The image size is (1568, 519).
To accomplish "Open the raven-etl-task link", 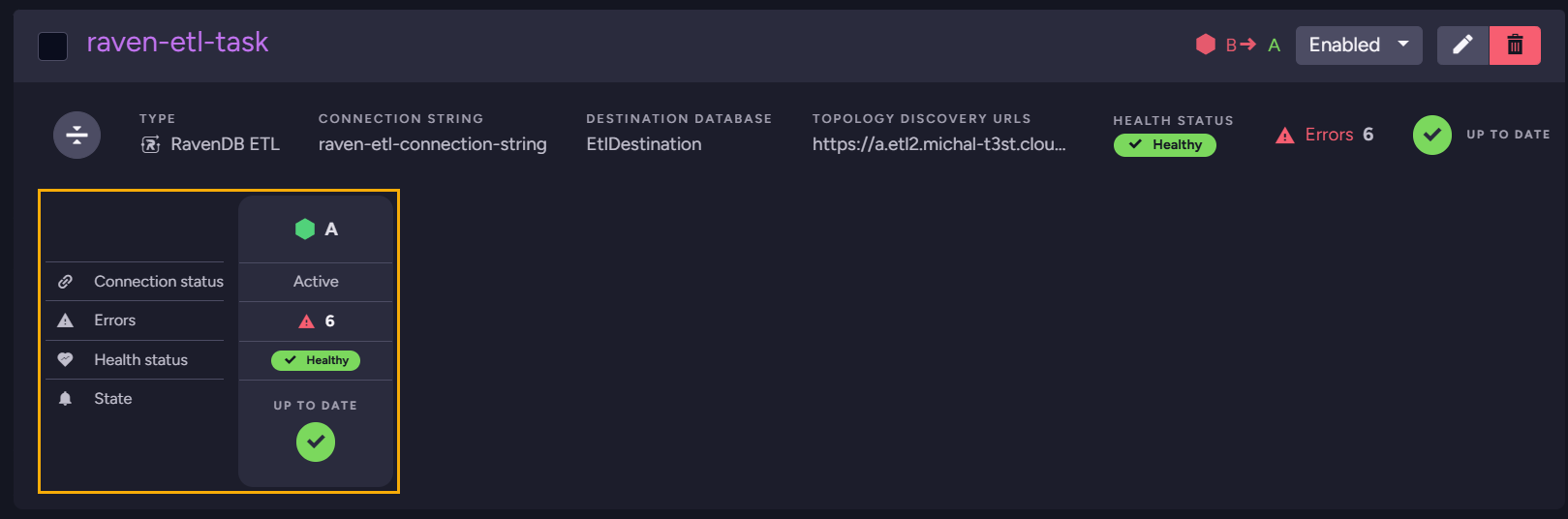I will point(177,43).
